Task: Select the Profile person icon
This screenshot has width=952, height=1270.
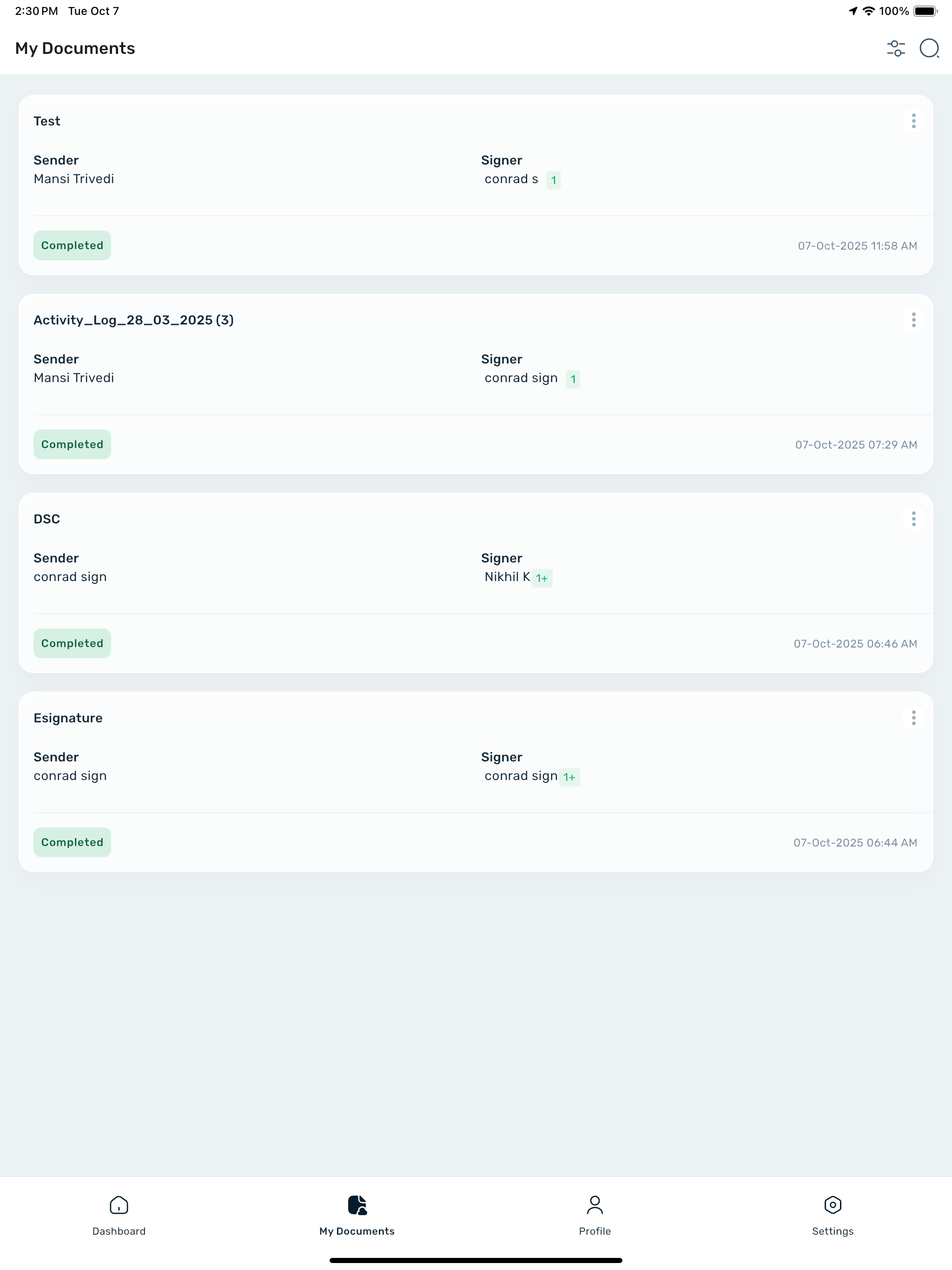Action: click(x=595, y=1204)
